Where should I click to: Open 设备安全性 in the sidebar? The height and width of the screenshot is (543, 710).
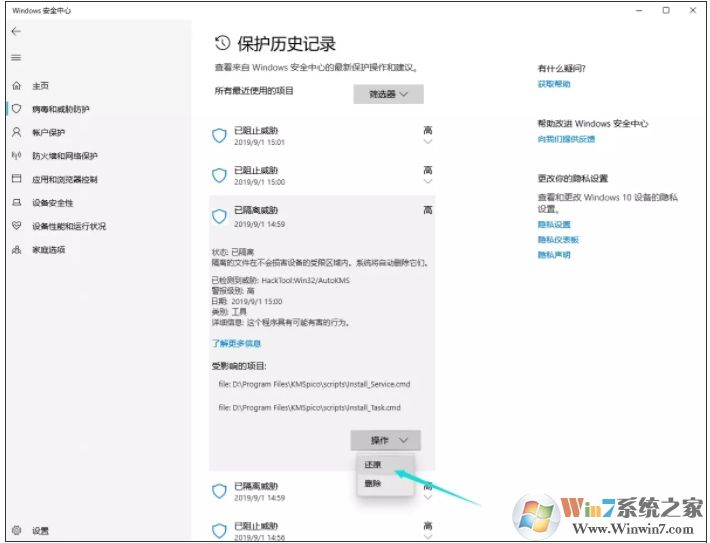53,203
